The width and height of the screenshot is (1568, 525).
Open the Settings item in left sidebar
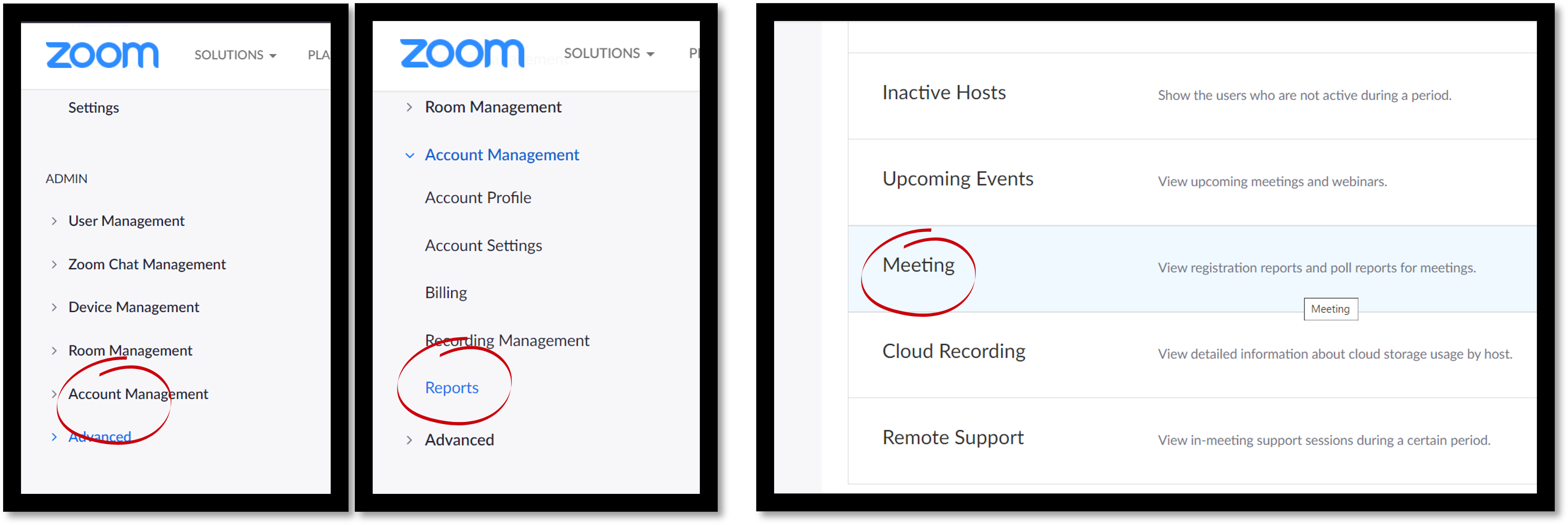[94, 108]
